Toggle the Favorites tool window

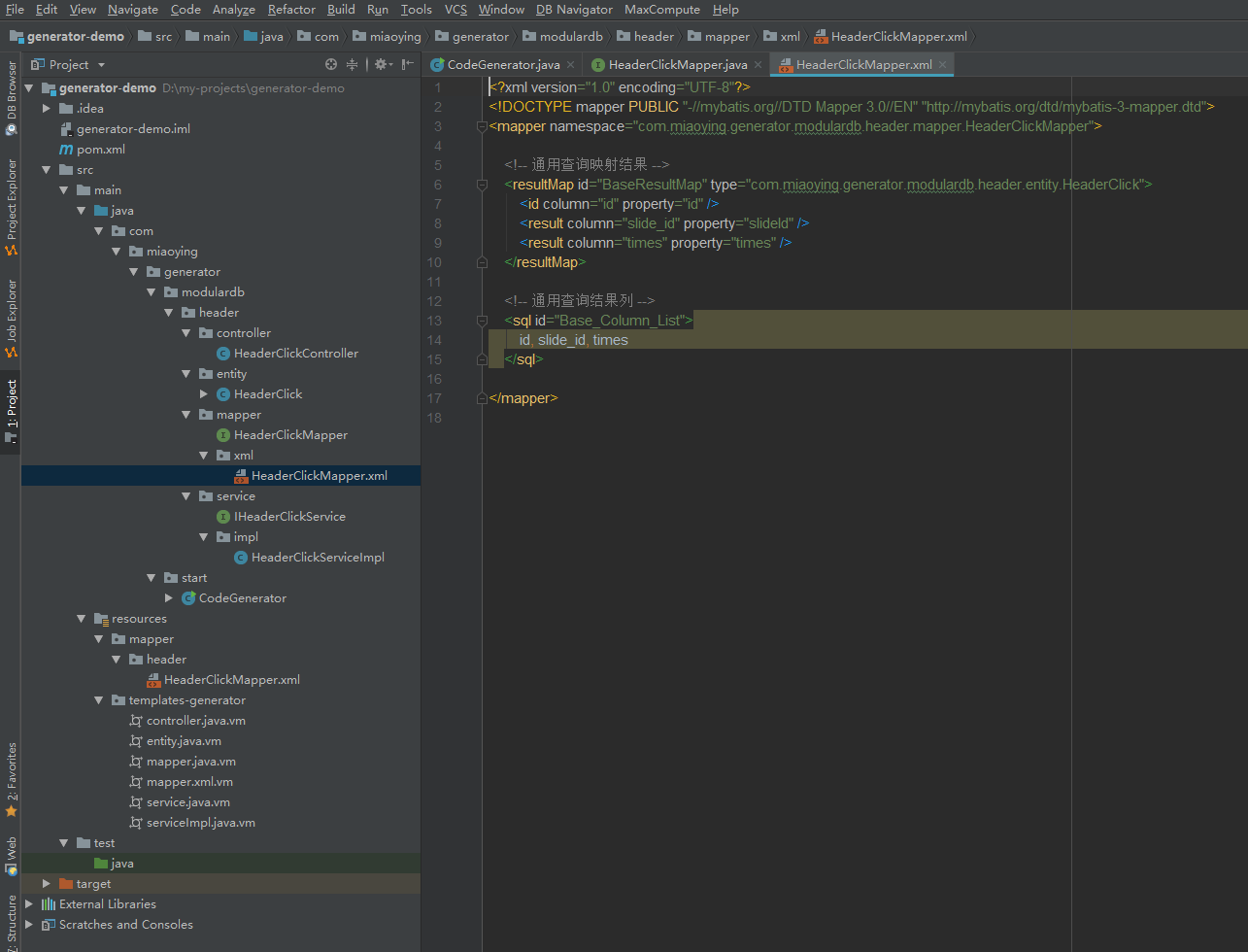pyautogui.click(x=11, y=777)
